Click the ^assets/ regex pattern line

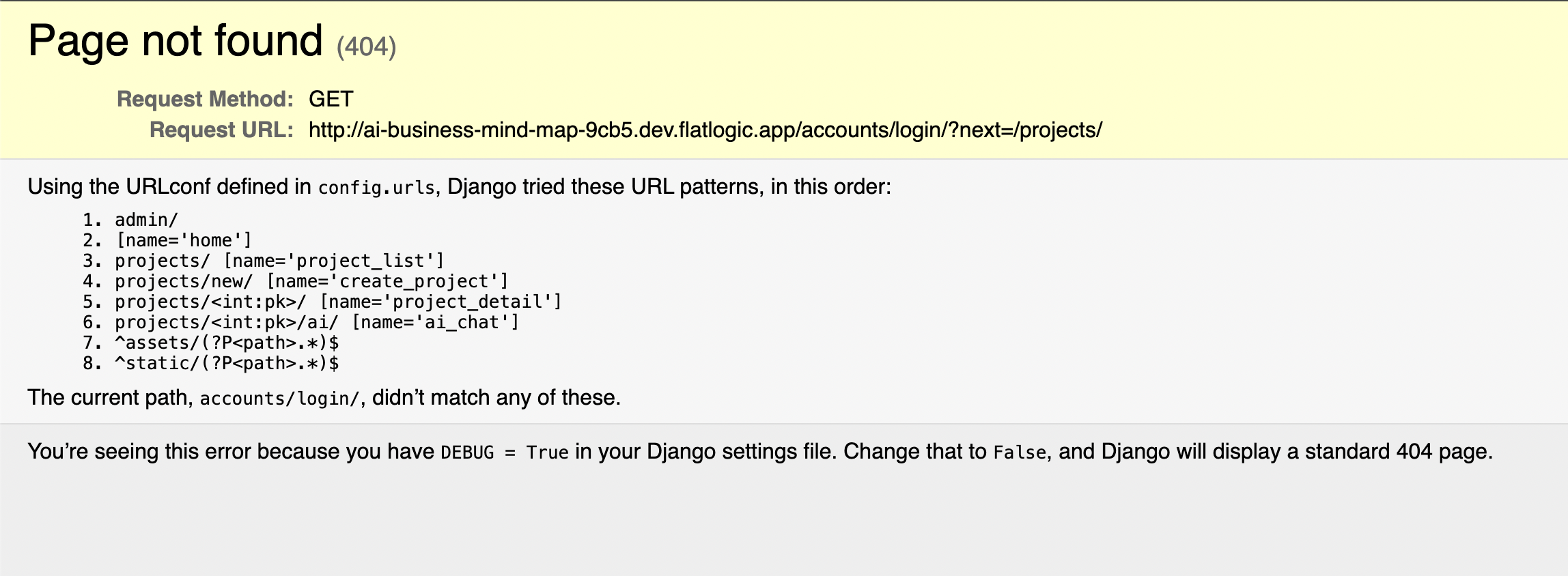tap(227, 343)
